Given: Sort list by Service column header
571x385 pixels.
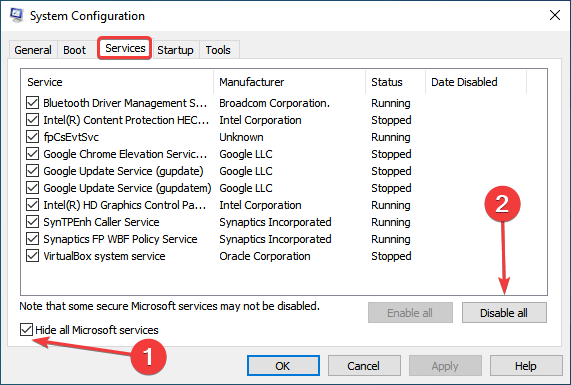Looking at the screenshot, I should (x=117, y=82).
